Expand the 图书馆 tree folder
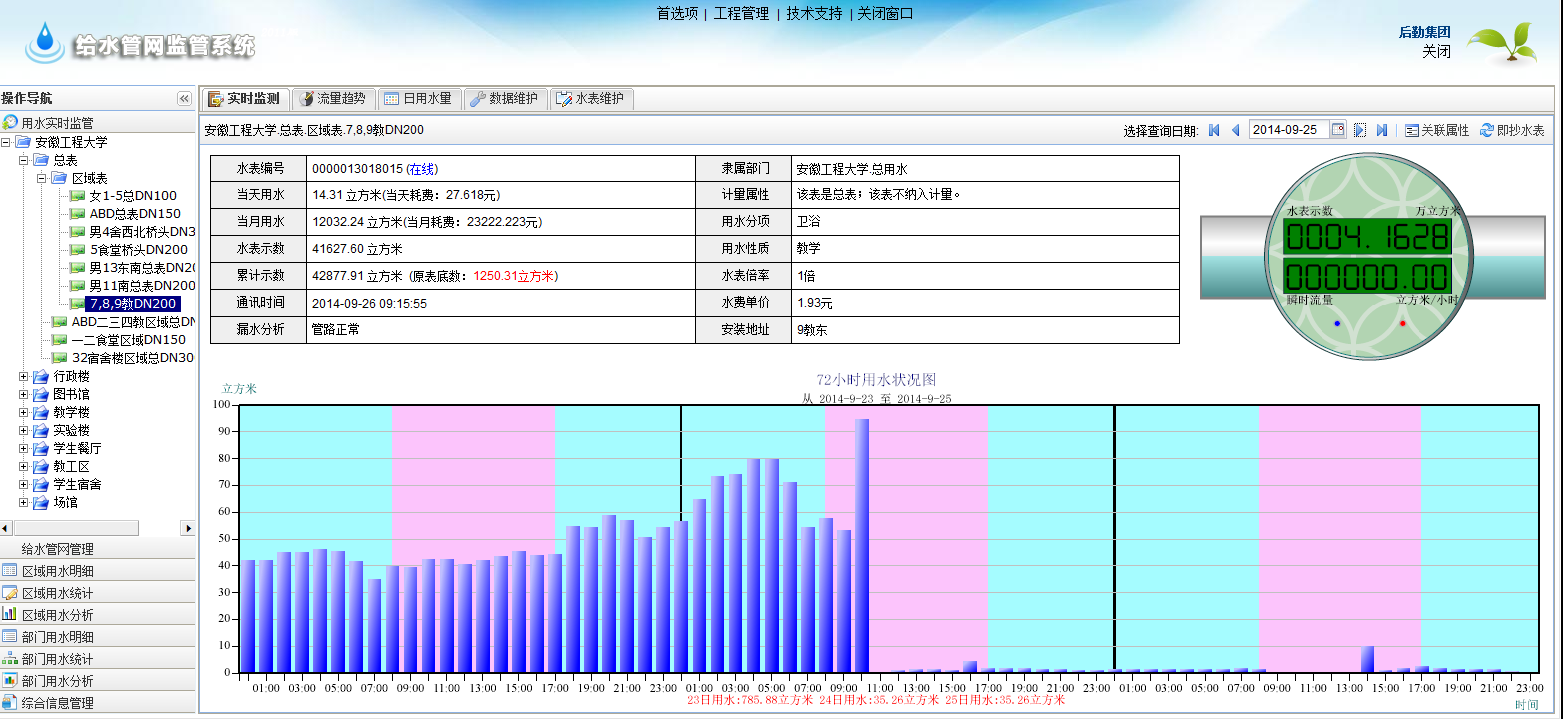This screenshot has width=1563, height=719. [x=24, y=395]
